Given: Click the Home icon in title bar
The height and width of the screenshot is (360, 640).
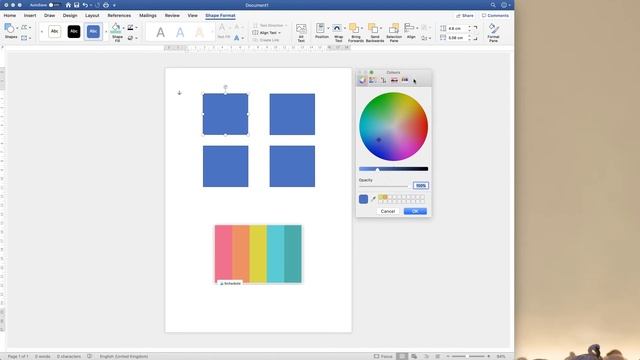Looking at the screenshot, I should 68,5.
